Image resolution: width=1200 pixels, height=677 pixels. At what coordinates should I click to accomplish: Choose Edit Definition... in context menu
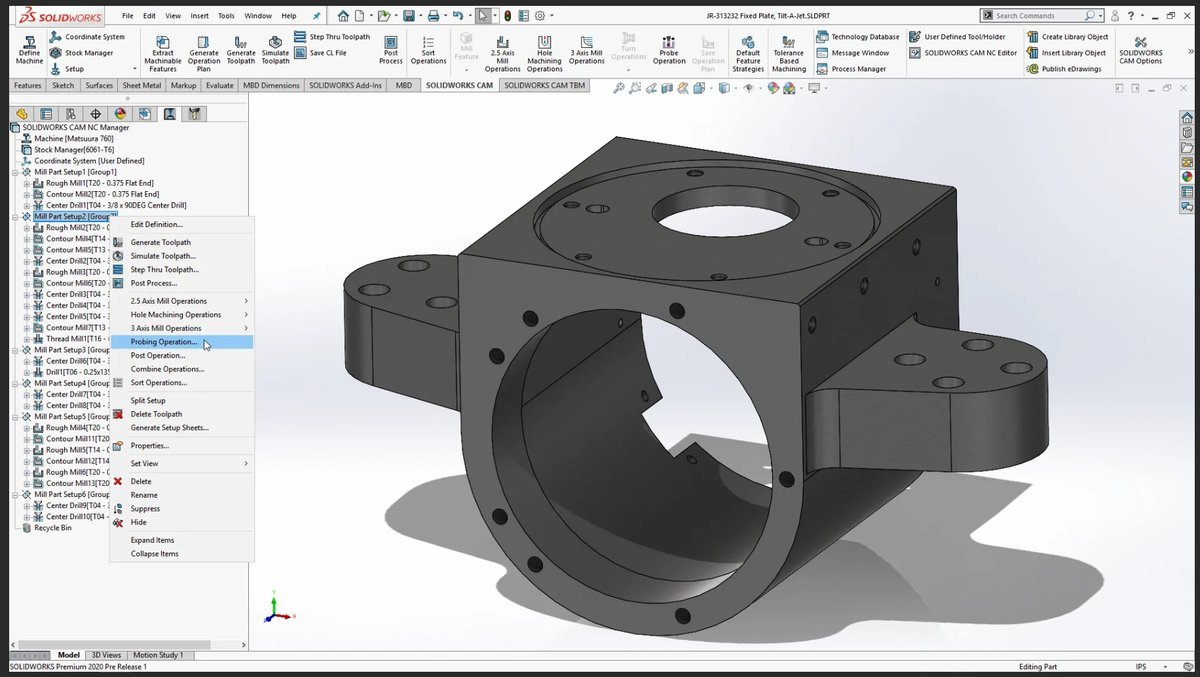[x=181, y=225]
